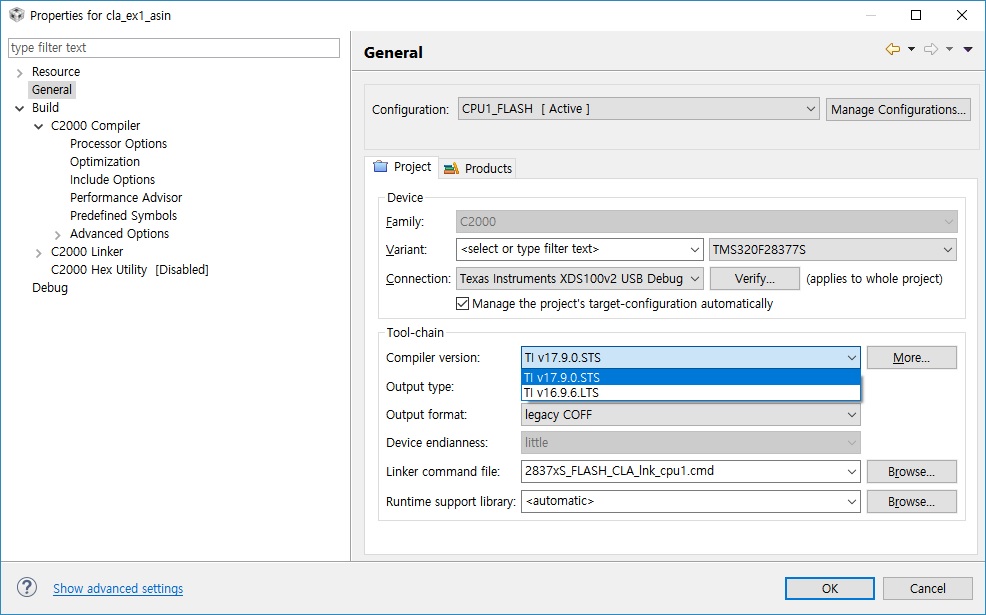
Task: Choose TI v16.9.6.LTS compiler version
Action: (x=562, y=393)
